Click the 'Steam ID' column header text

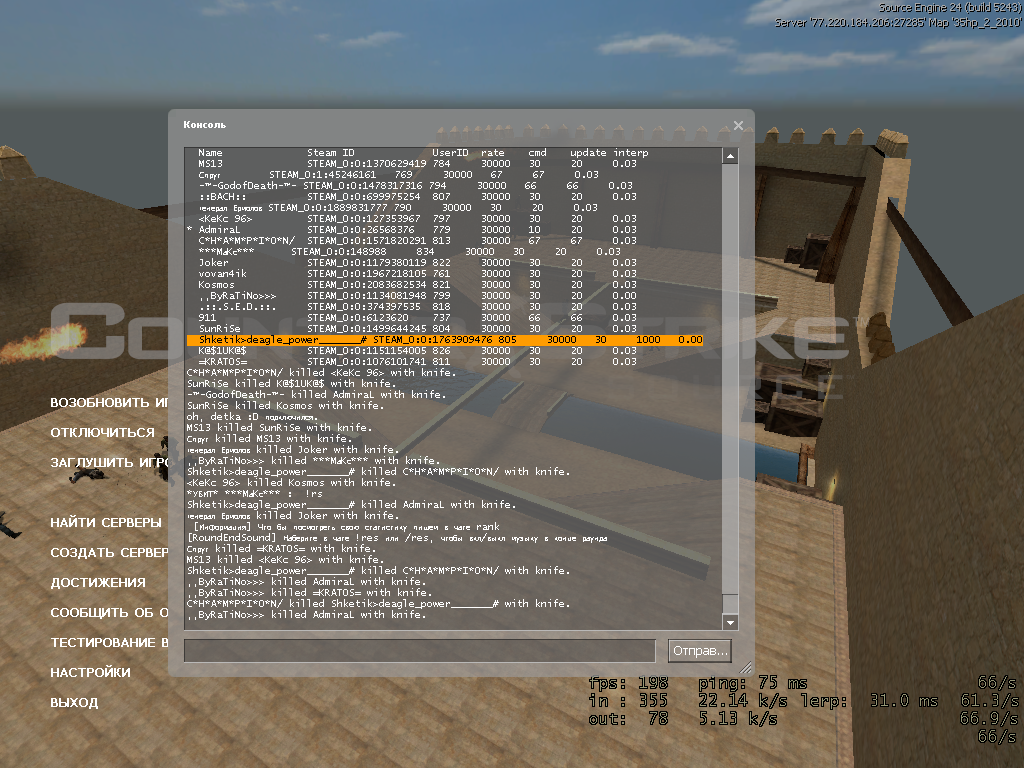pos(330,153)
